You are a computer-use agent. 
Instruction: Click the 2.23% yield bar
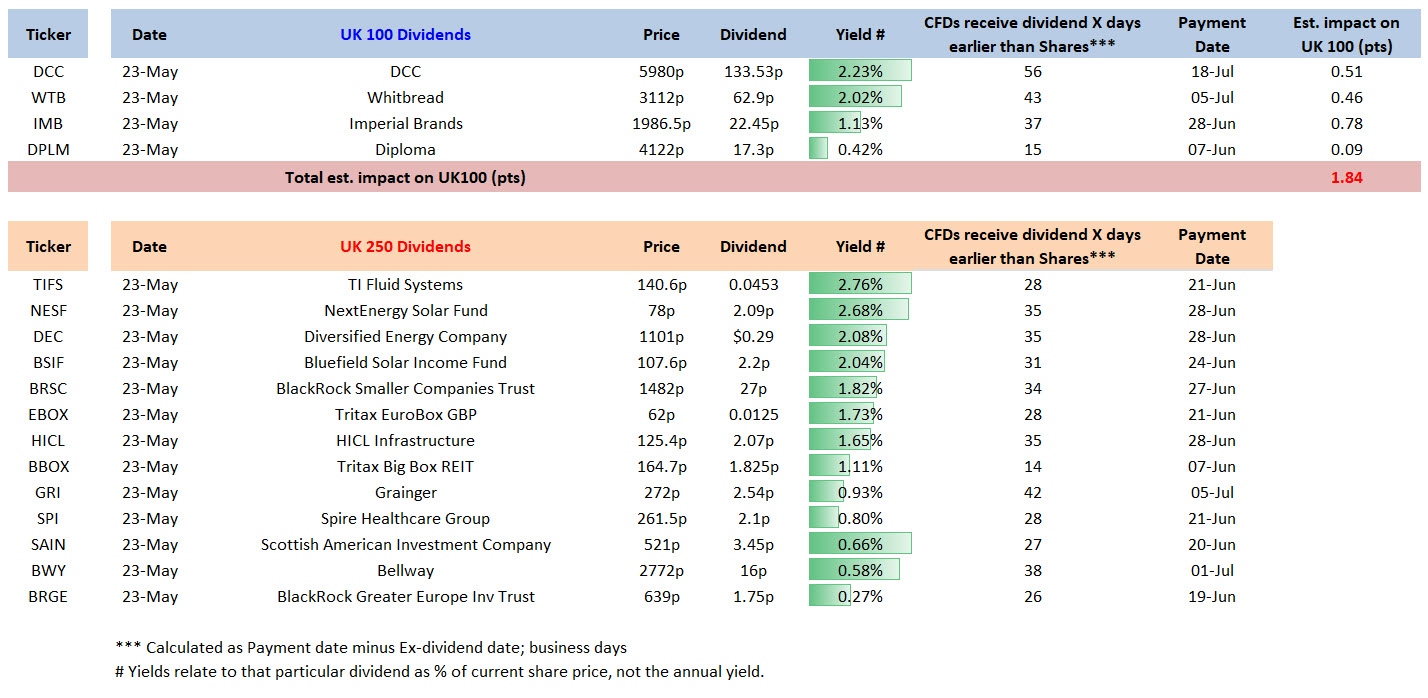click(x=860, y=71)
